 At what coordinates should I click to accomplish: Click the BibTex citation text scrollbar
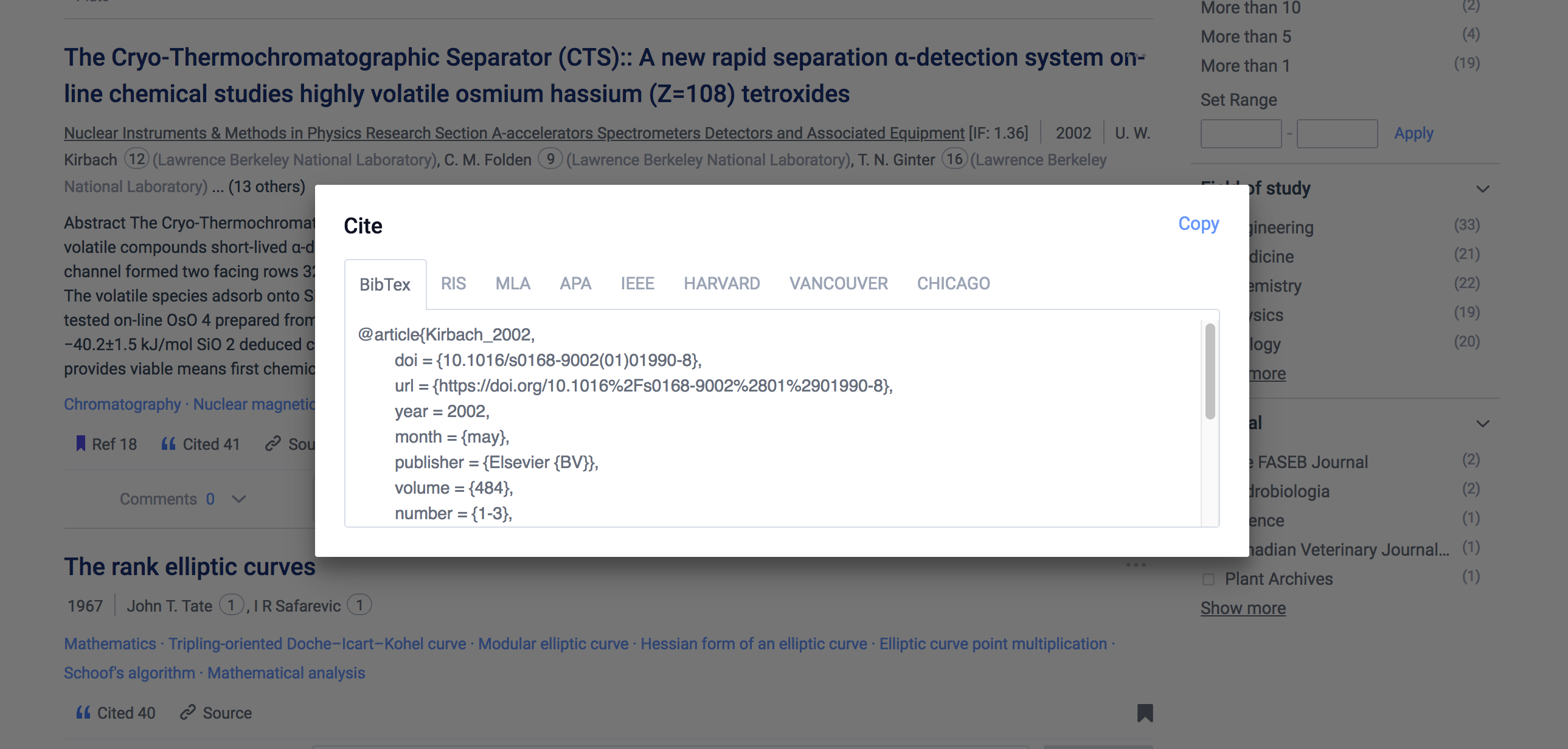point(1210,371)
